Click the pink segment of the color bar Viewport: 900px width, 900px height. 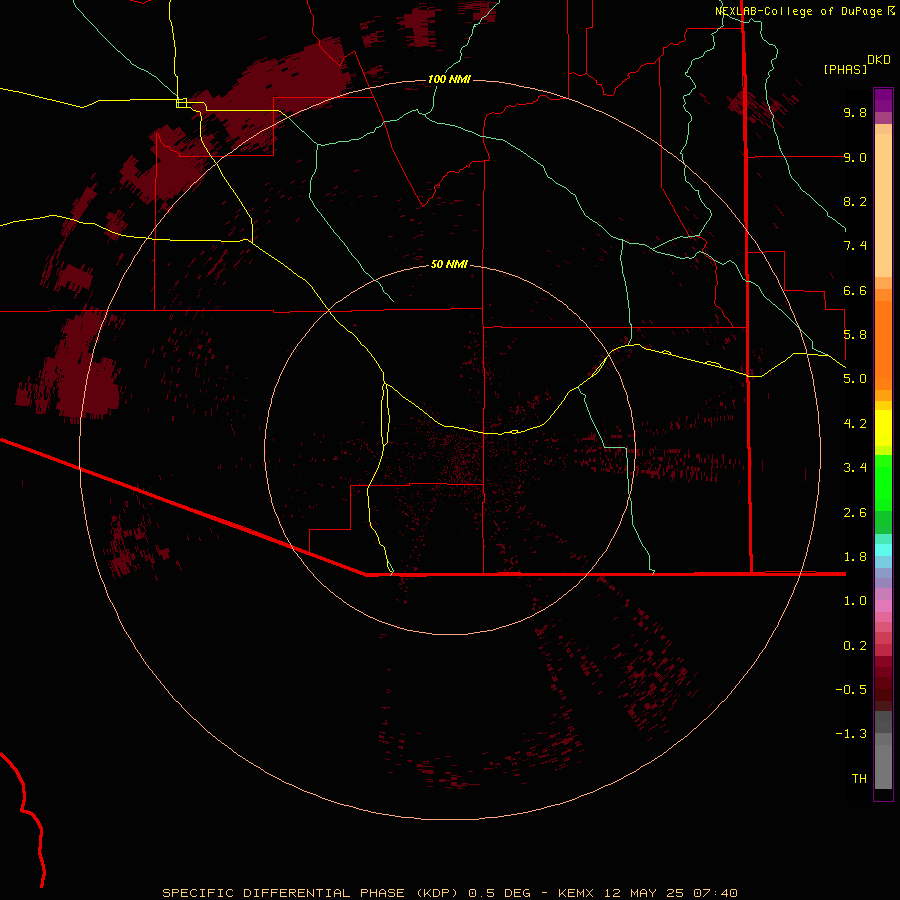pyautogui.click(x=883, y=606)
